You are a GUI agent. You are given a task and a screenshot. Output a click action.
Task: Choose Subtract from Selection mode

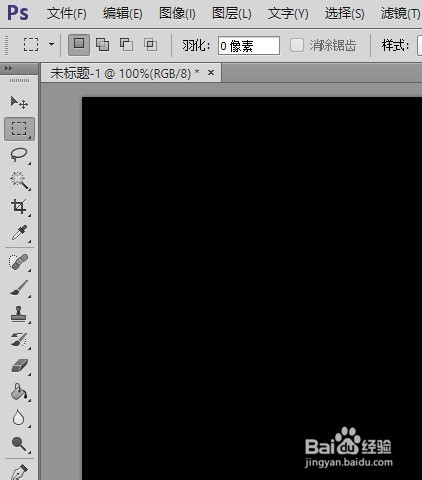pos(126,44)
